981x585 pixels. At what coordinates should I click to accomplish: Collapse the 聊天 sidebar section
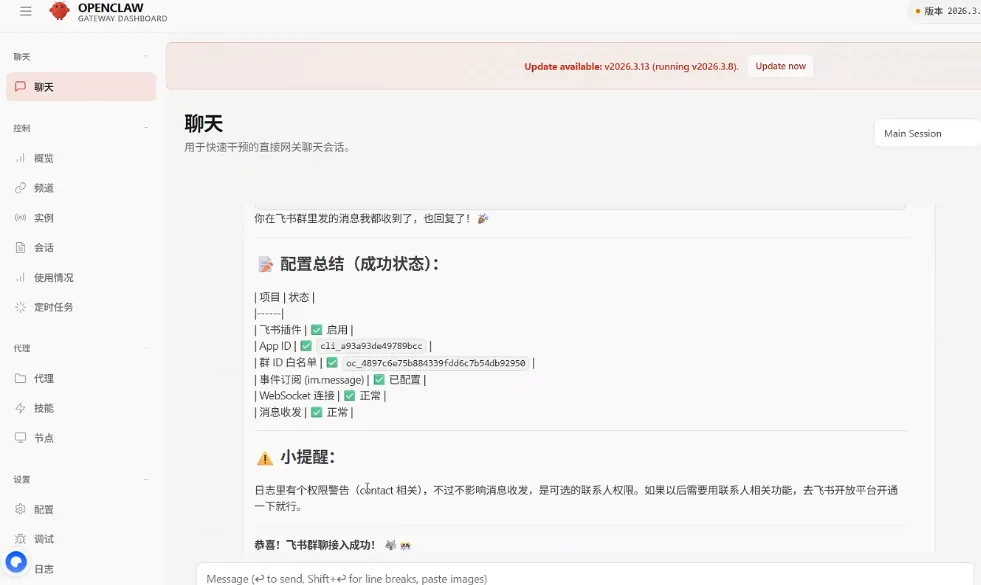(146, 56)
